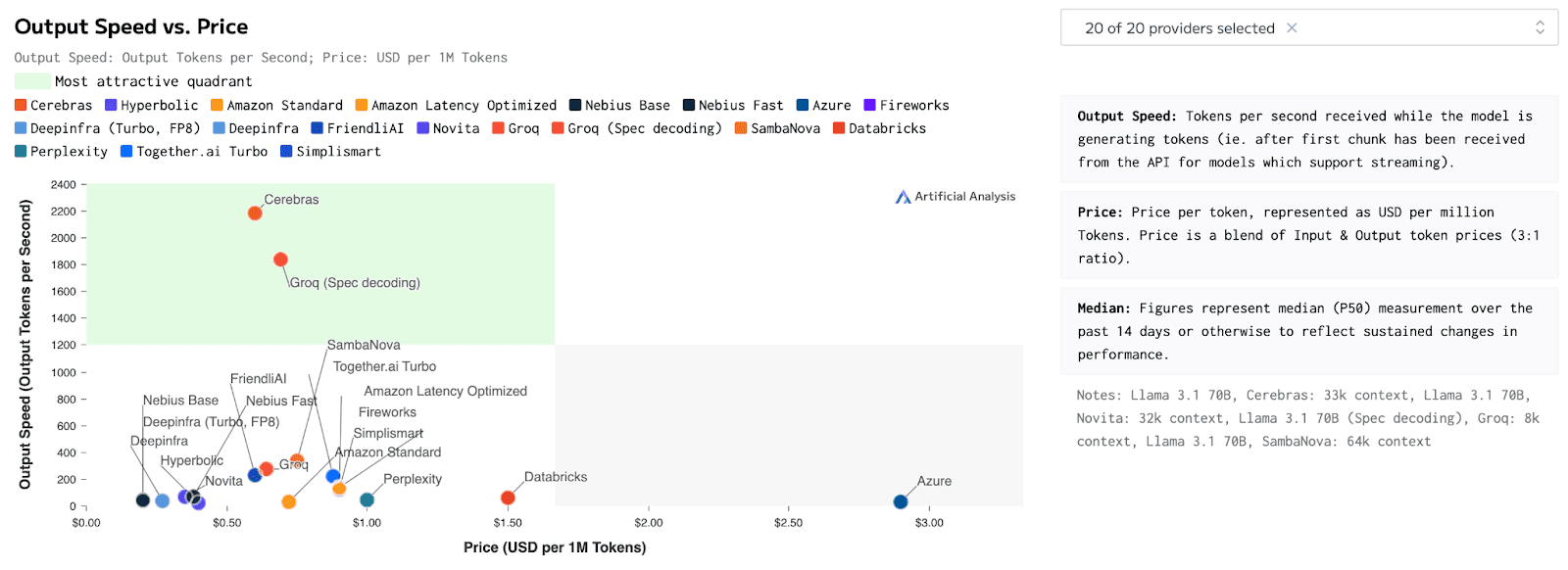
Task: Toggle Amazon Latency Optimized legend entry
Action: 456,106
